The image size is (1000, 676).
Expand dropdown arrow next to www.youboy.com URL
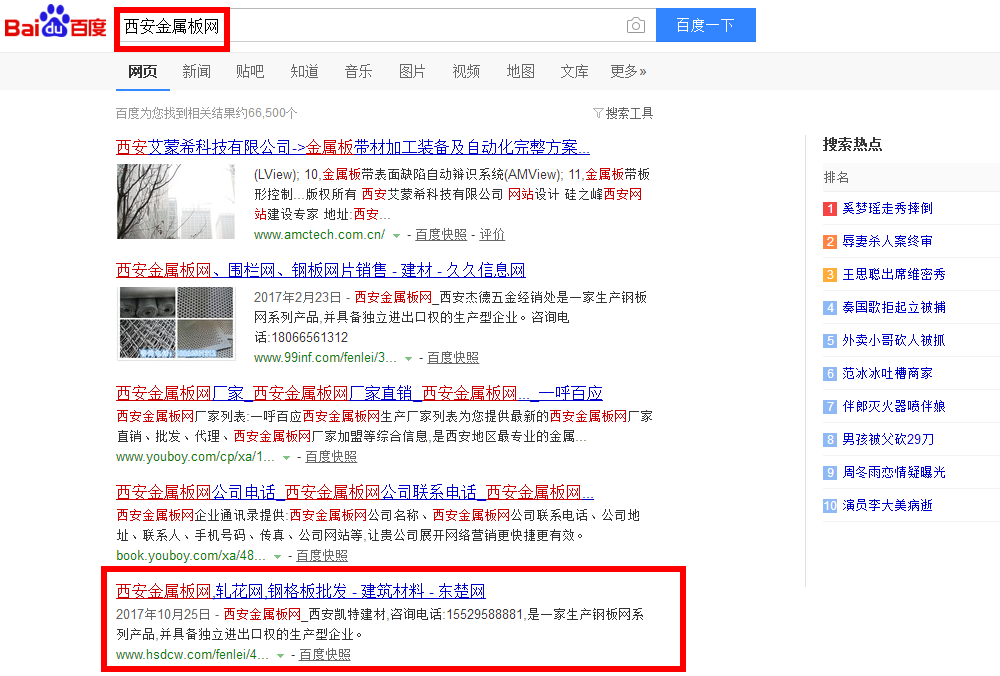[x=286, y=457]
